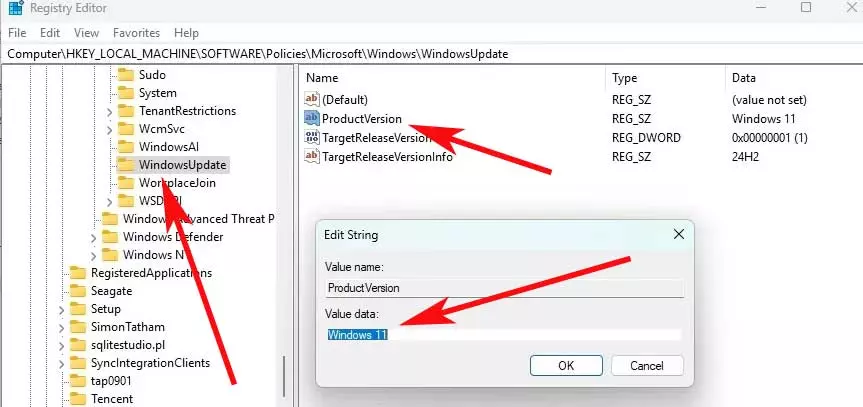Select the WindowsUpdate folder icon
Image resolution: width=863 pixels, height=407 pixels.
[x=126, y=165]
